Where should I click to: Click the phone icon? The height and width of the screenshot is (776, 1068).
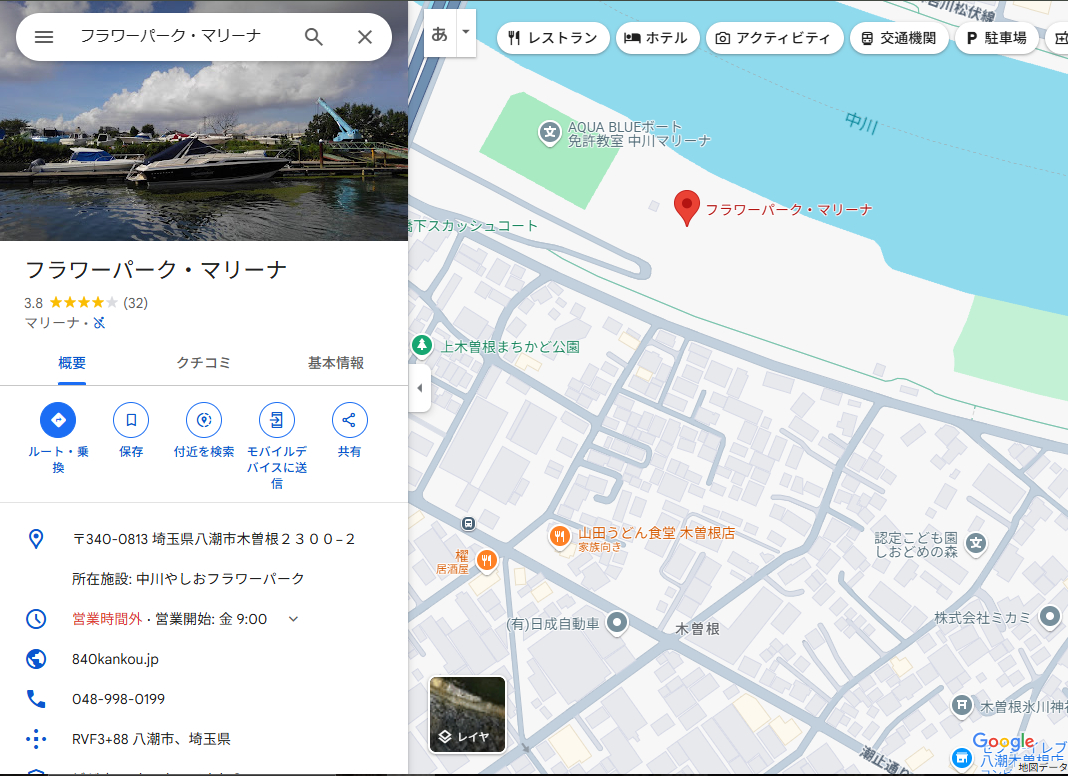pos(36,699)
